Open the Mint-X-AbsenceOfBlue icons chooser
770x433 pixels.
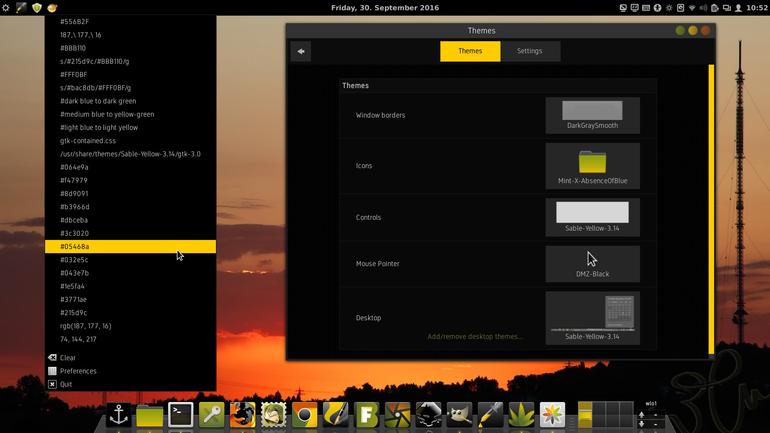592,166
